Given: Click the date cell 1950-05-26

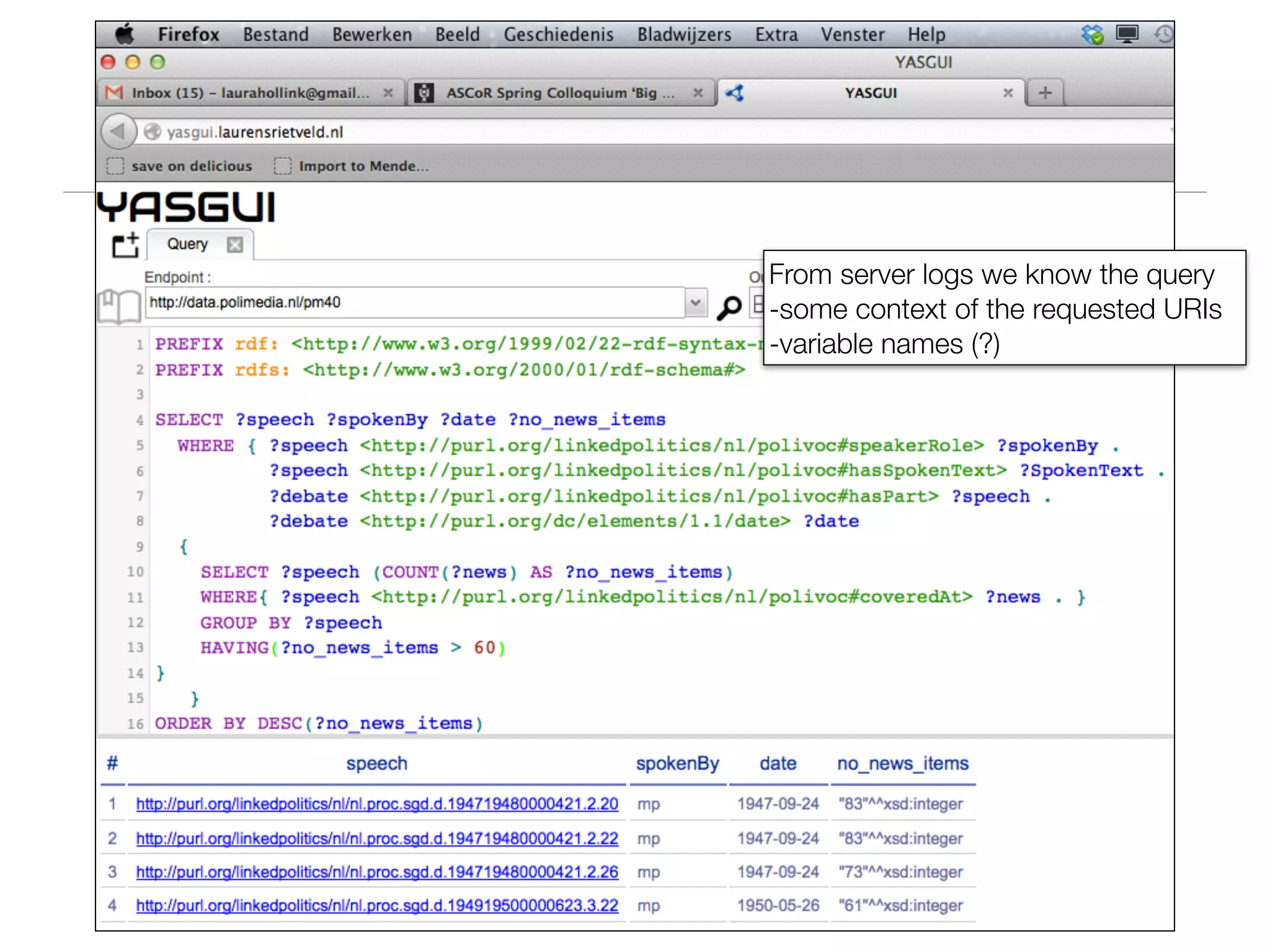Looking at the screenshot, I should pos(778,906).
